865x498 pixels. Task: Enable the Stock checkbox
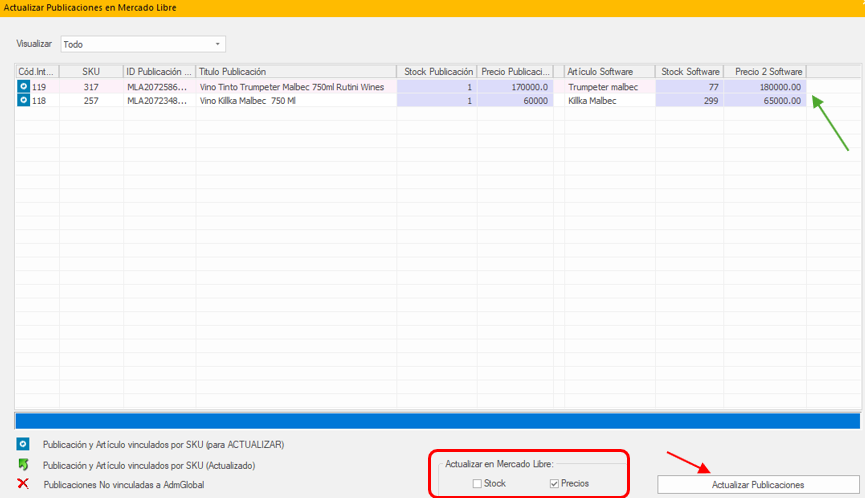click(x=477, y=484)
